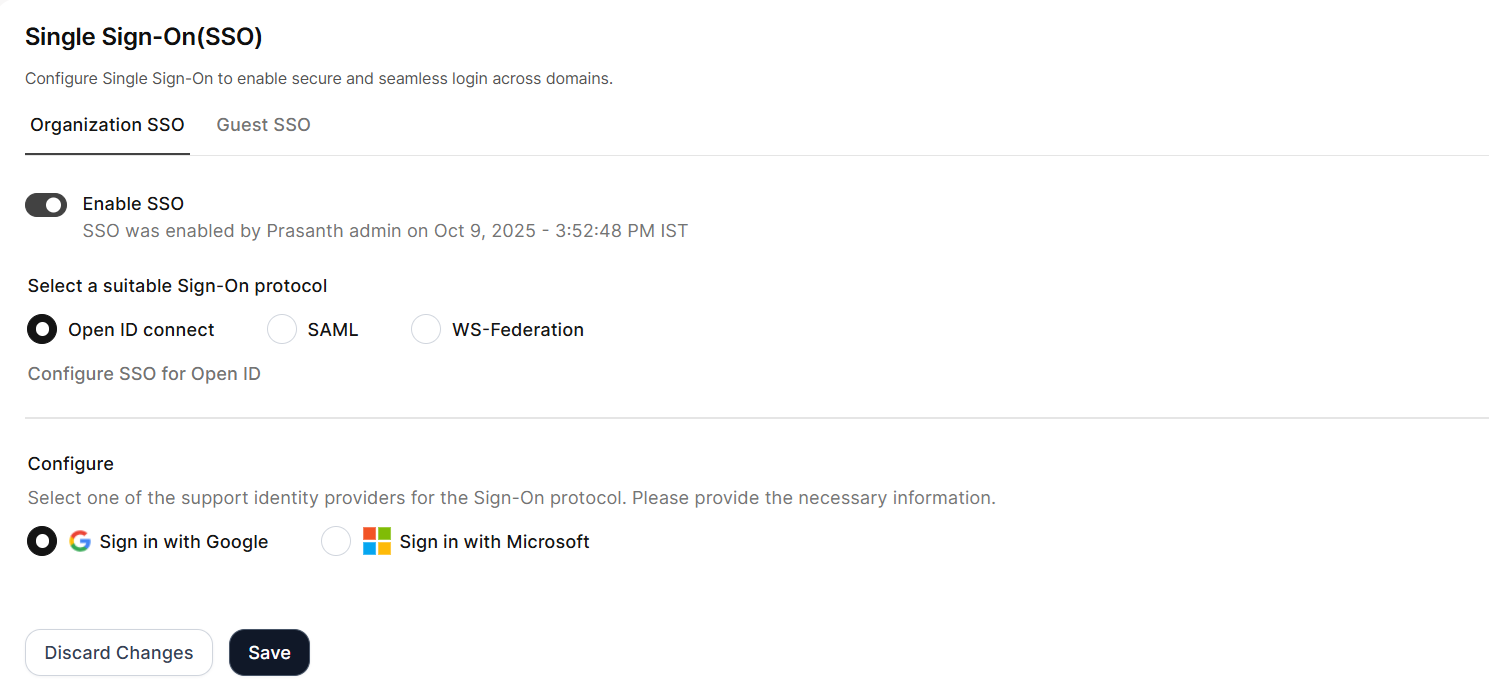Choose the Sign in with Microsoft radio

(x=336, y=542)
